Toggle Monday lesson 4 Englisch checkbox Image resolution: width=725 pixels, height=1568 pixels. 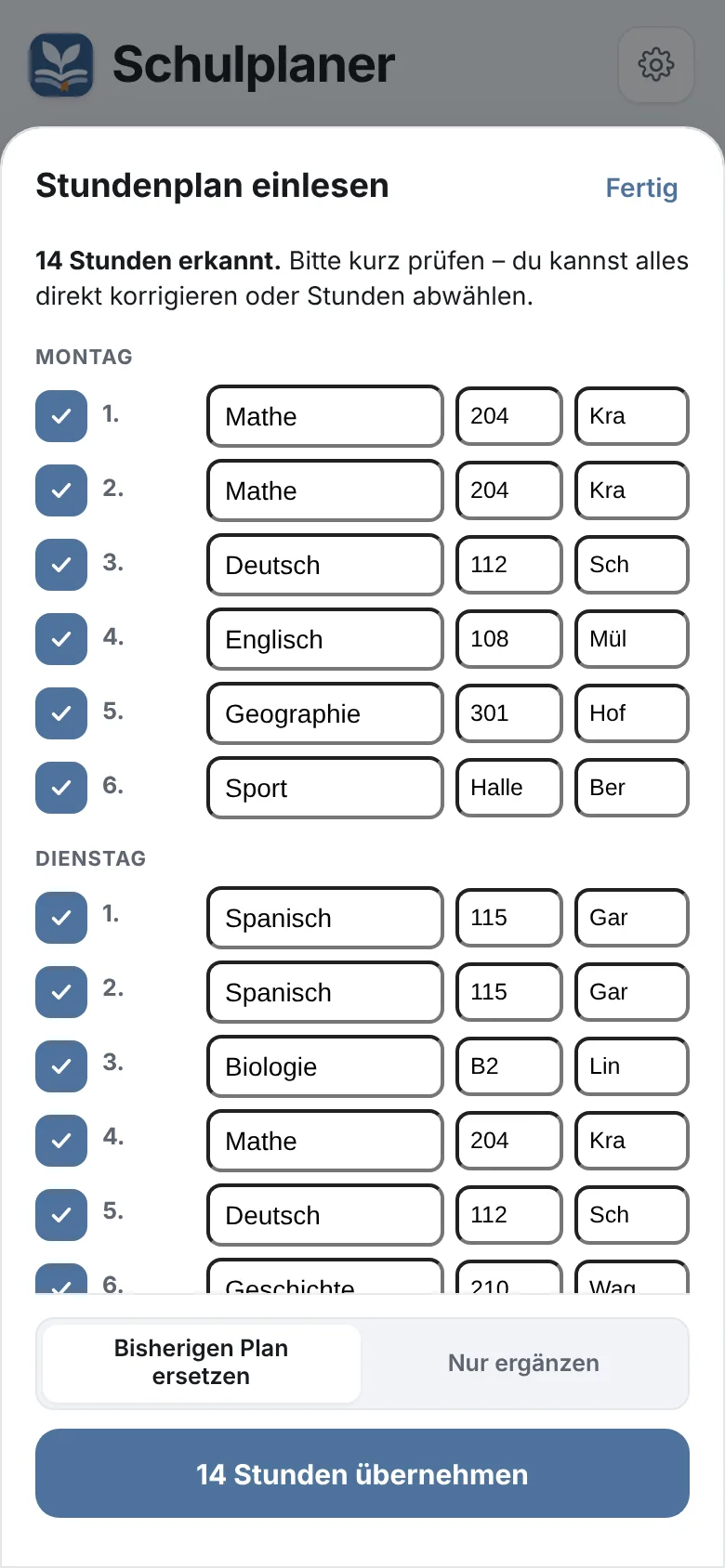click(x=61, y=639)
